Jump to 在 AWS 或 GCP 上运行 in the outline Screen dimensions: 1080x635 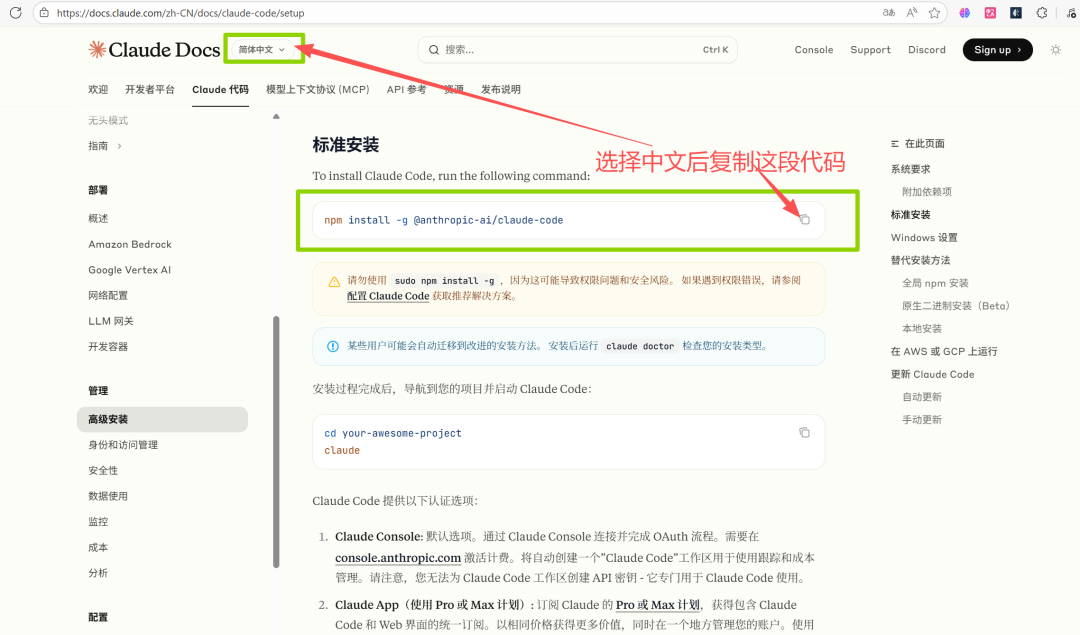click(x=944, y=351)
